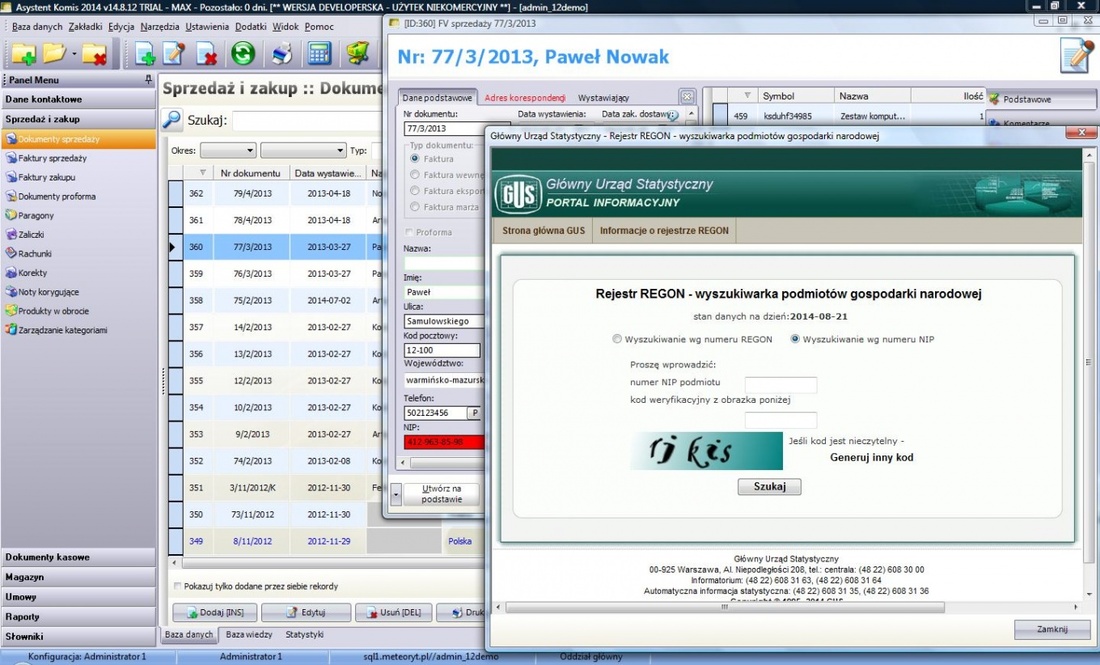Click the green refresh icon
1100x665 pixels.
pos(243,53)
